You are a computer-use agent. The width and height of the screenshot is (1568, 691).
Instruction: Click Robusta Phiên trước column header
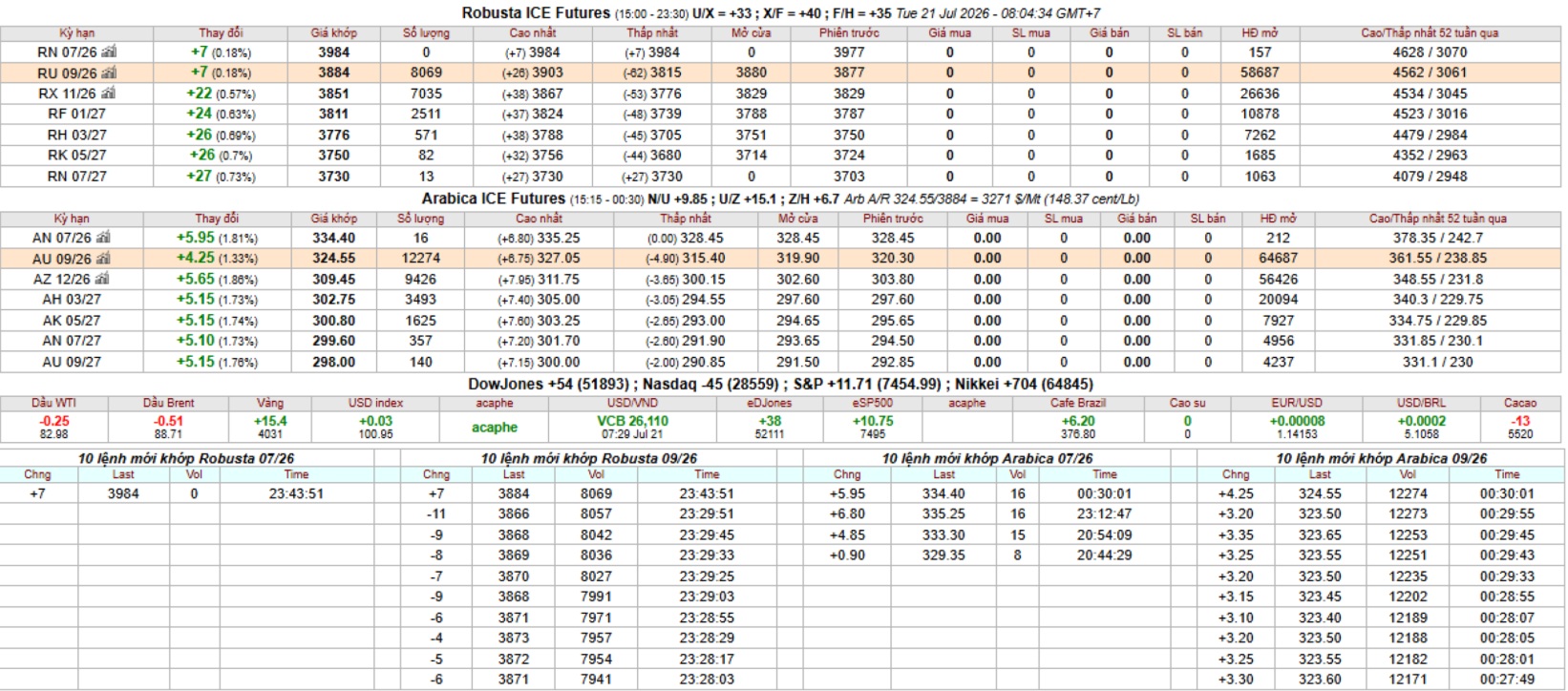849,32
